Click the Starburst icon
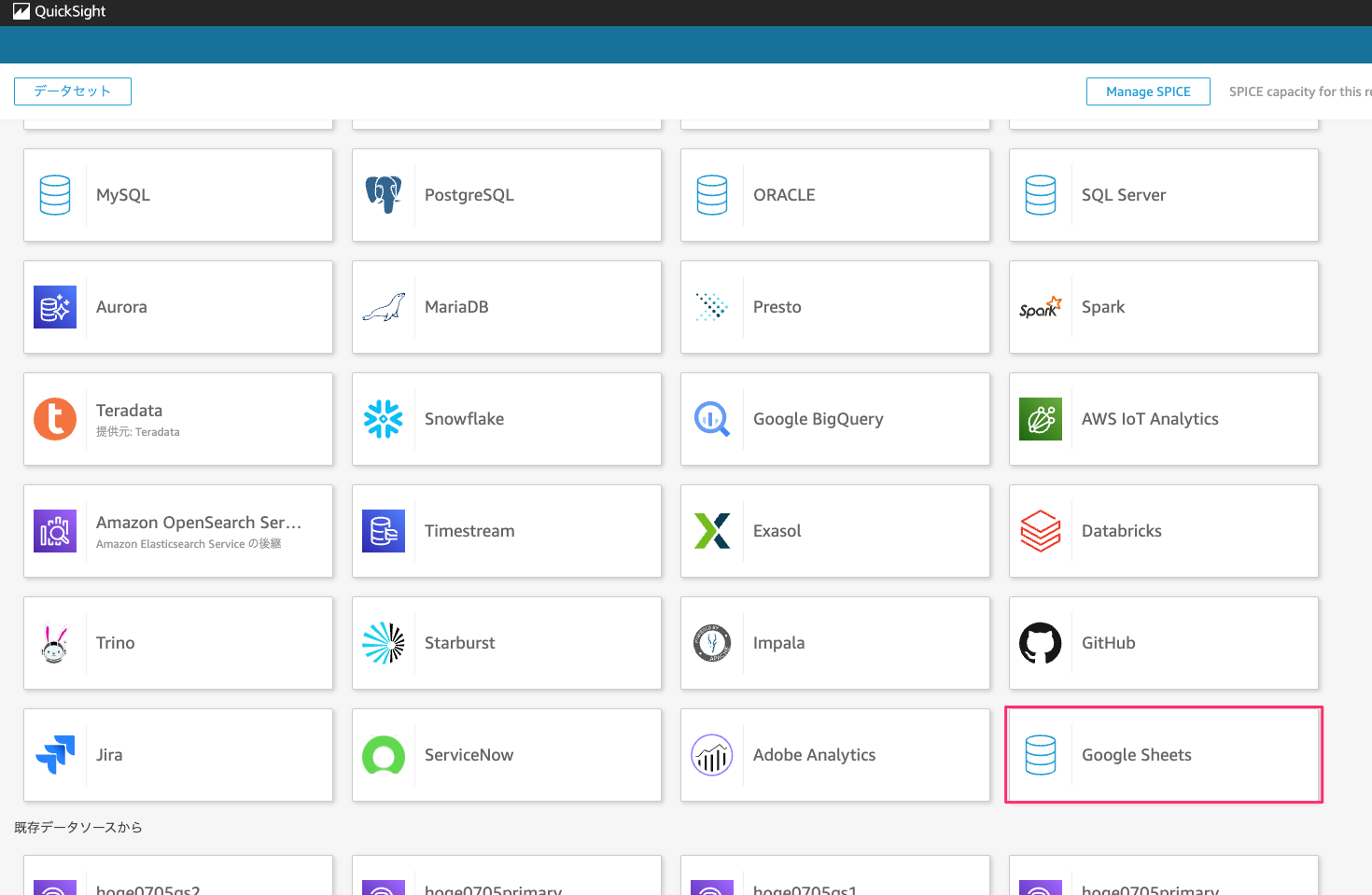The width and height of the screenshot is (1372, 895). pyautogui.click(x=384, y=643)
